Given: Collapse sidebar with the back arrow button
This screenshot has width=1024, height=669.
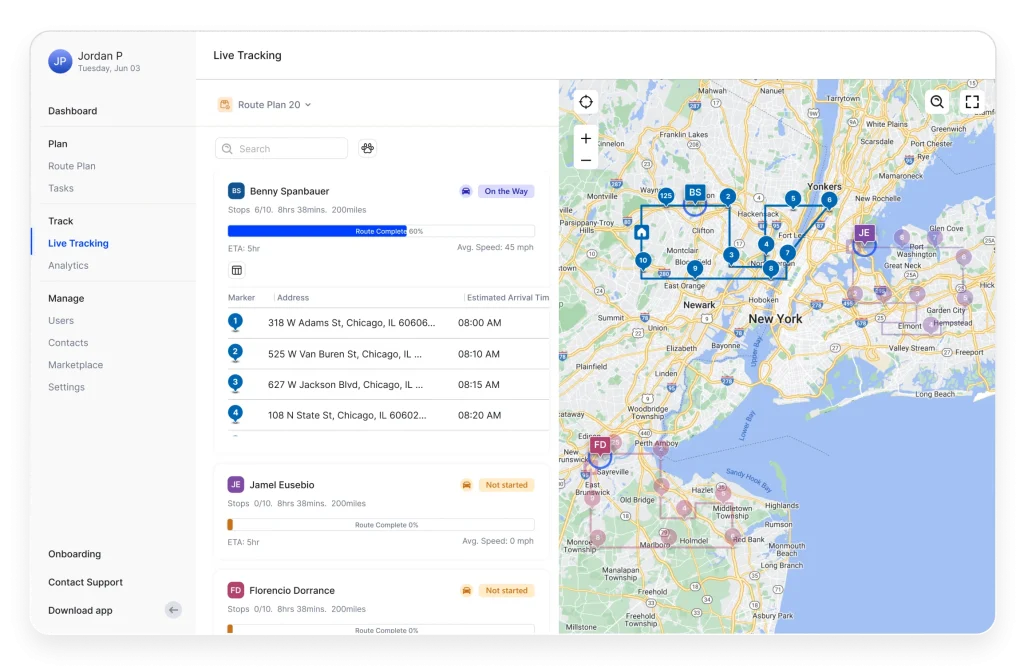Looking at the screenshot, I should click(173, 610).
